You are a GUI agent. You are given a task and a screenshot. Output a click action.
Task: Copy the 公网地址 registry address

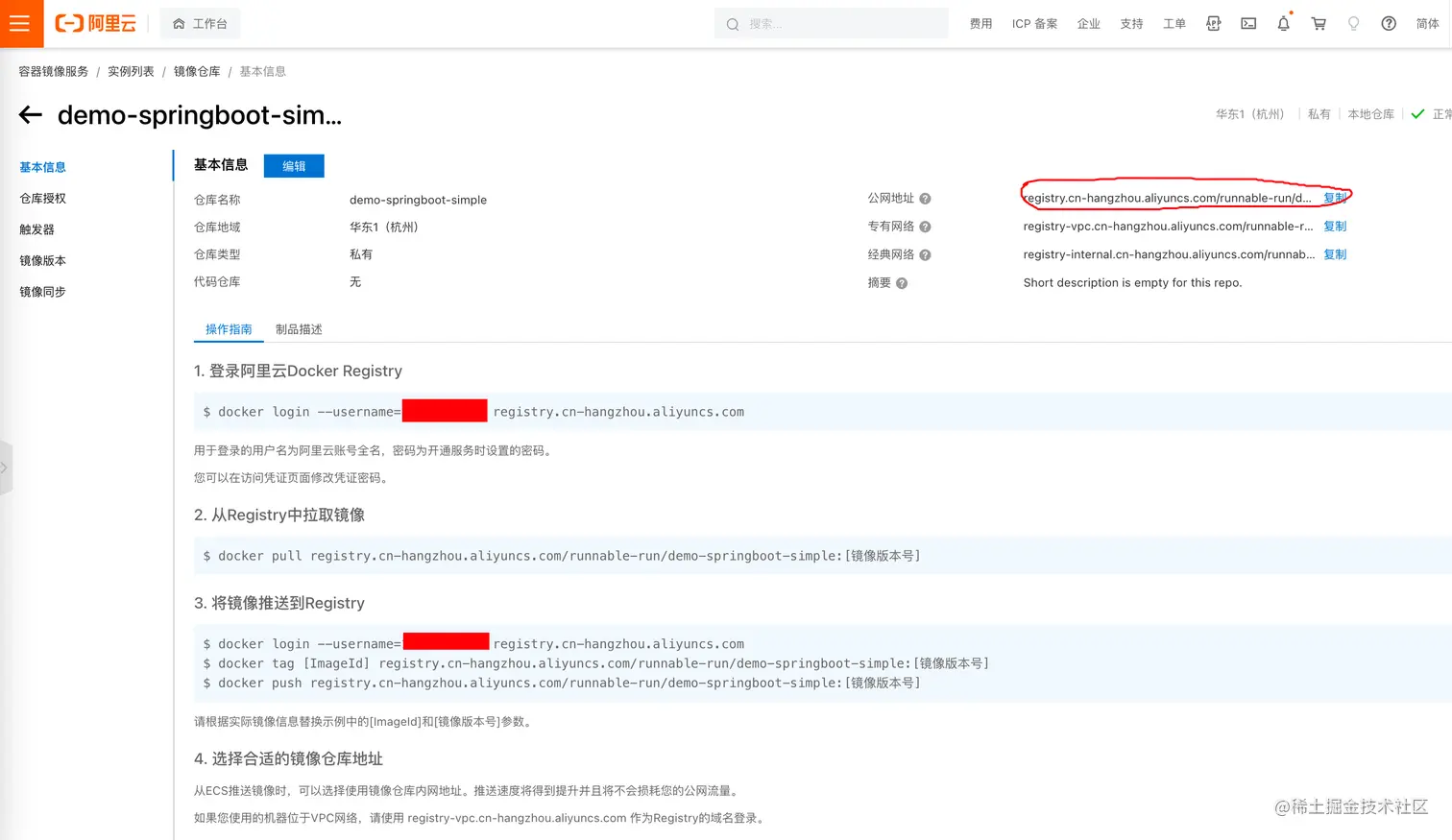pos(1335,198)
